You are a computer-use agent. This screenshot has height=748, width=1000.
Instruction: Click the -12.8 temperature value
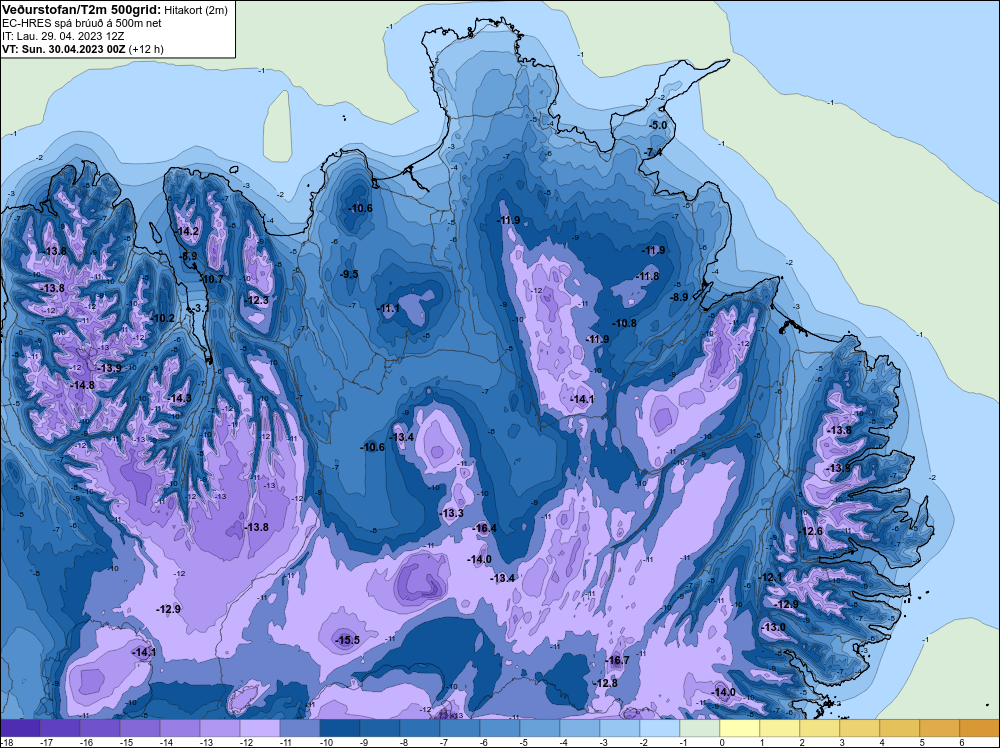coord(606,683)
